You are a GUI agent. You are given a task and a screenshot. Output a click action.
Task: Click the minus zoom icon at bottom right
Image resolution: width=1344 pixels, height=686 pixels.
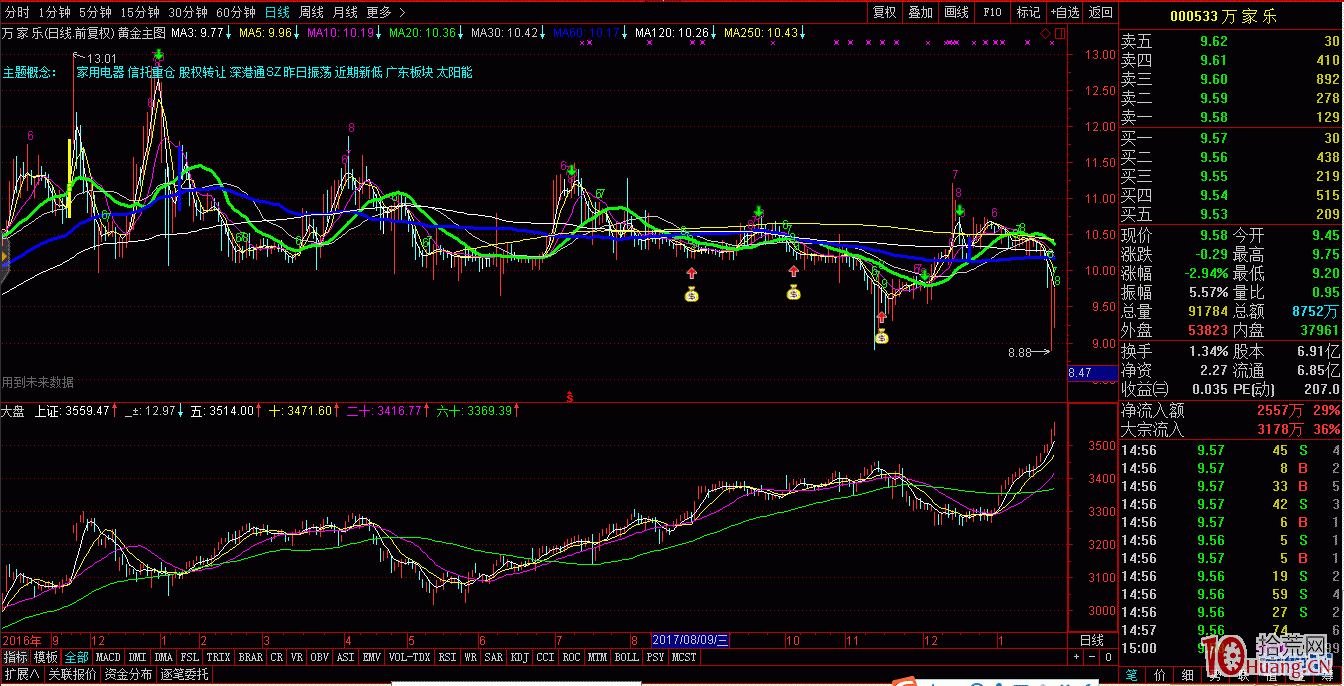[1091, 657]
